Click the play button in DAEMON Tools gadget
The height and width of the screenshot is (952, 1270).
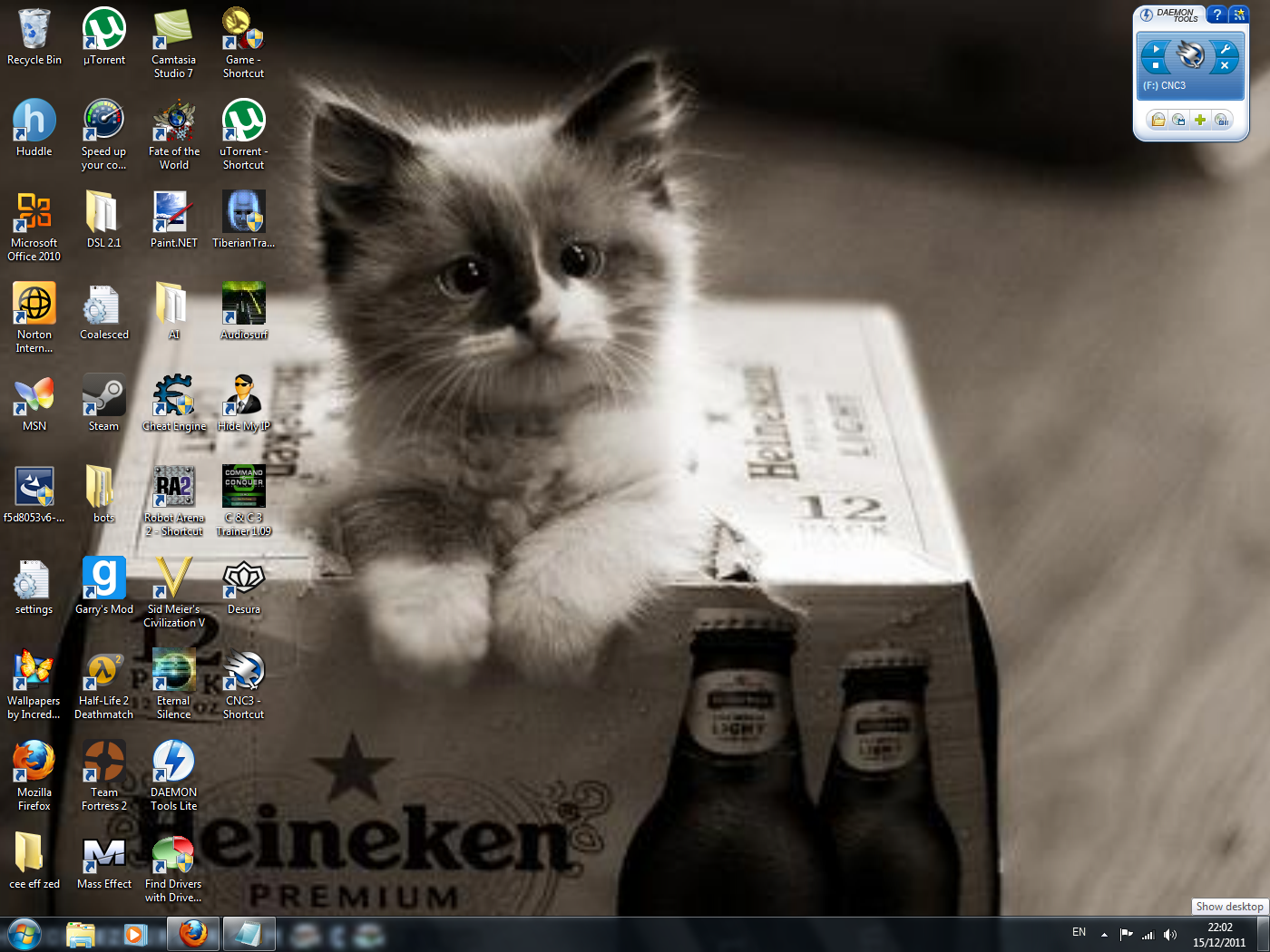1156,49
